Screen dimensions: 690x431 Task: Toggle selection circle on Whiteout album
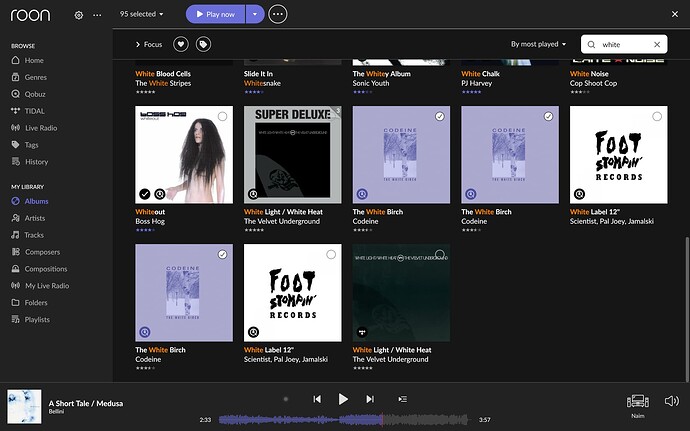click(223, 116)
